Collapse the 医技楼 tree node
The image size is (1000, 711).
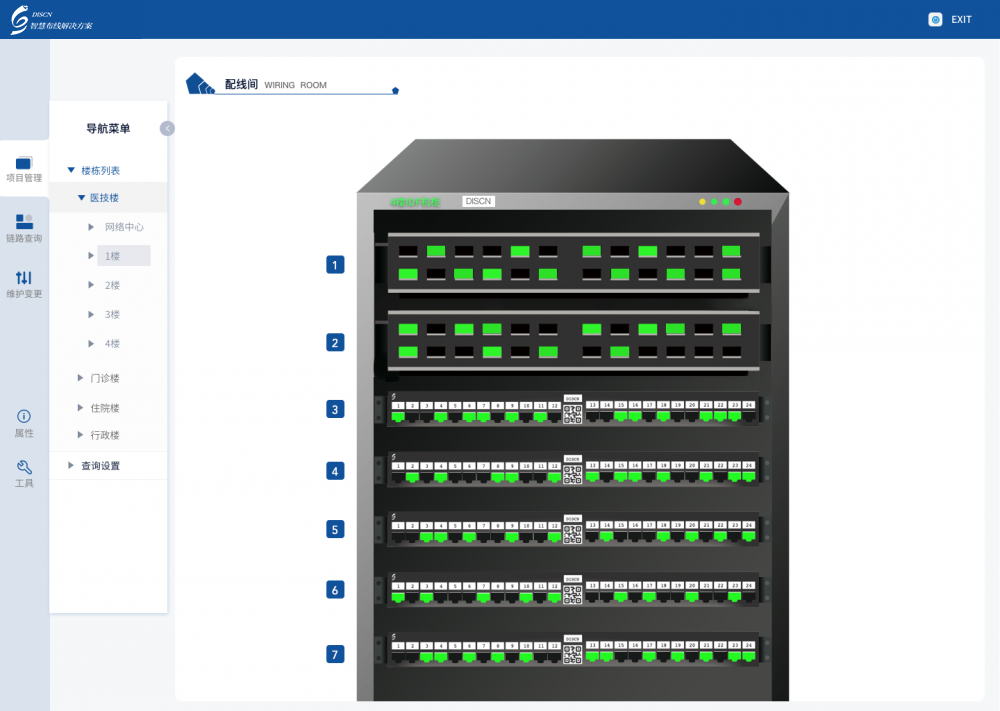coord(82,198)
